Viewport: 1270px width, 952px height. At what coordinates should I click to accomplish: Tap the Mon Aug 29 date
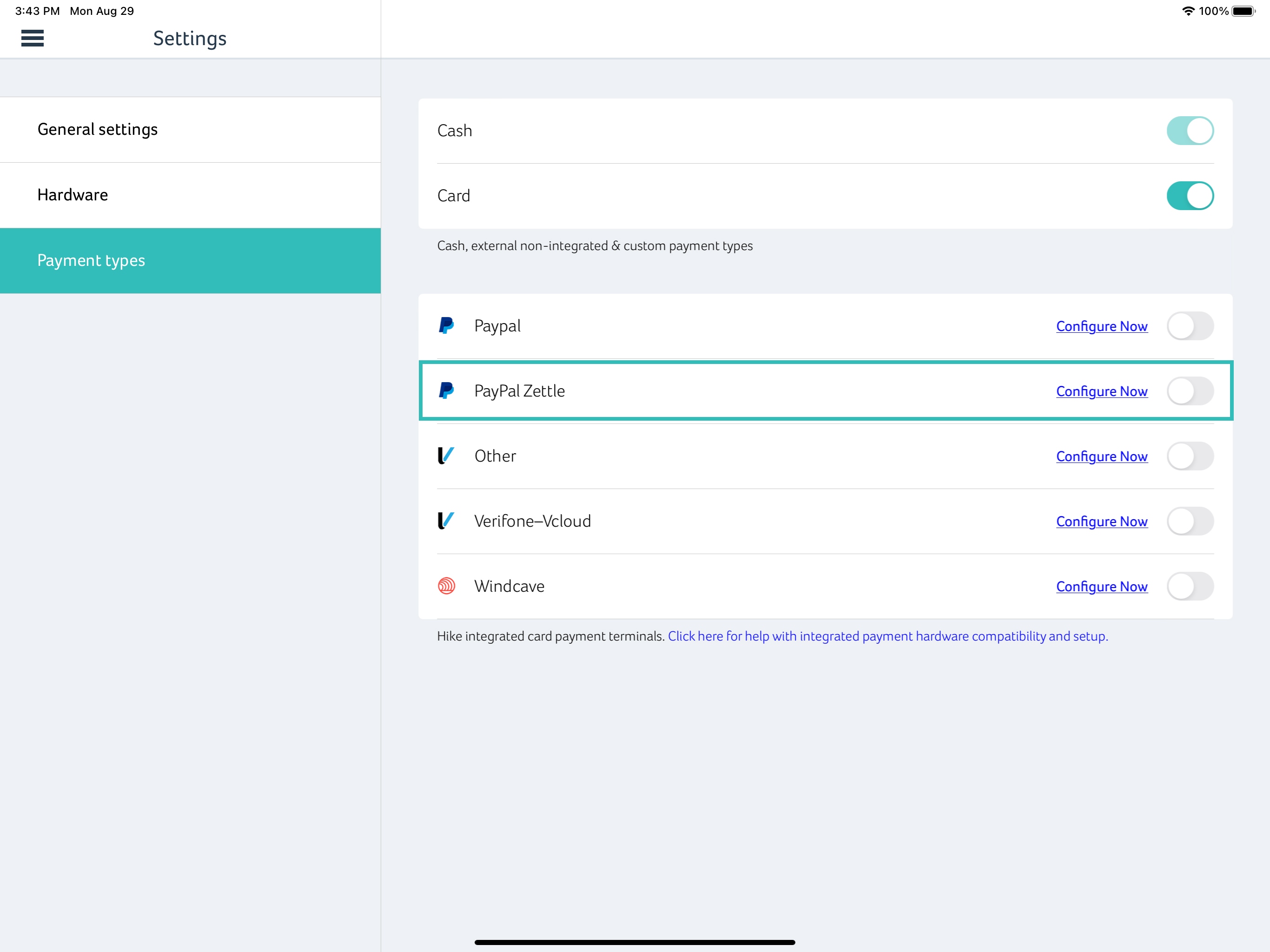tap(102, 11)
